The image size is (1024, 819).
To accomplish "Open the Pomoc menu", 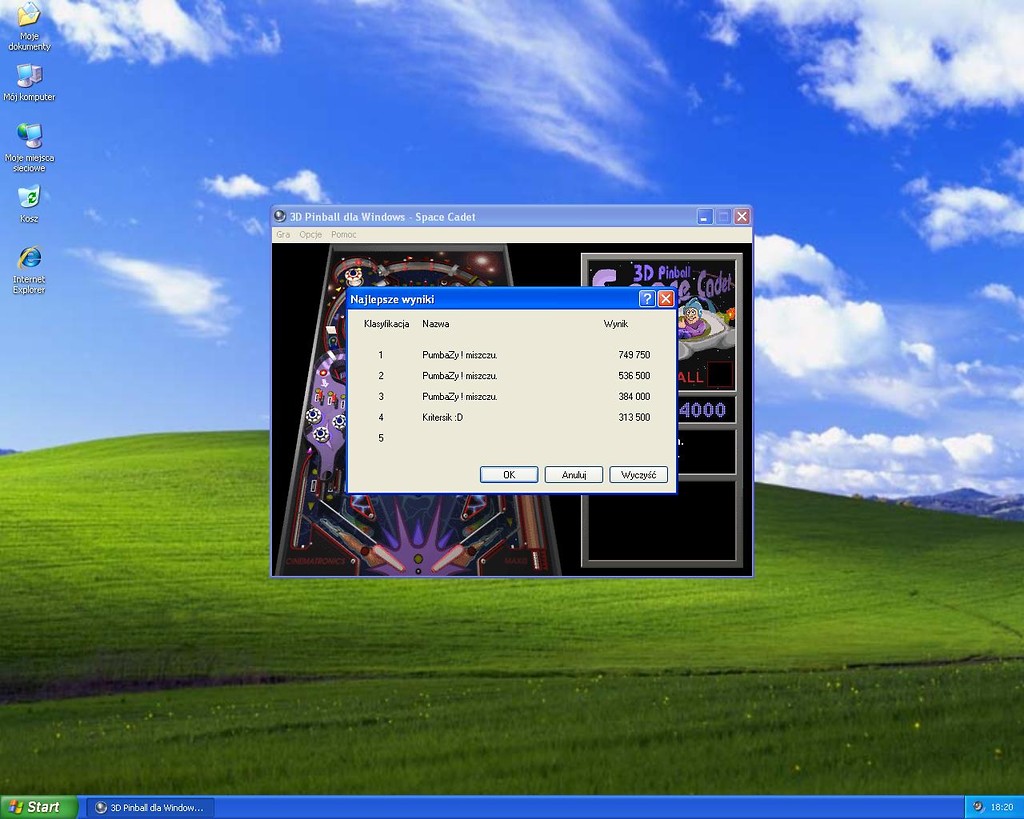I will tap(344, 234).
